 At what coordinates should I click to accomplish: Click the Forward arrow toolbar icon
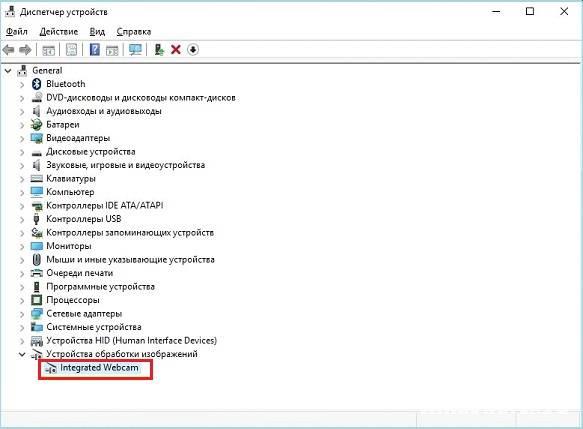25,49
